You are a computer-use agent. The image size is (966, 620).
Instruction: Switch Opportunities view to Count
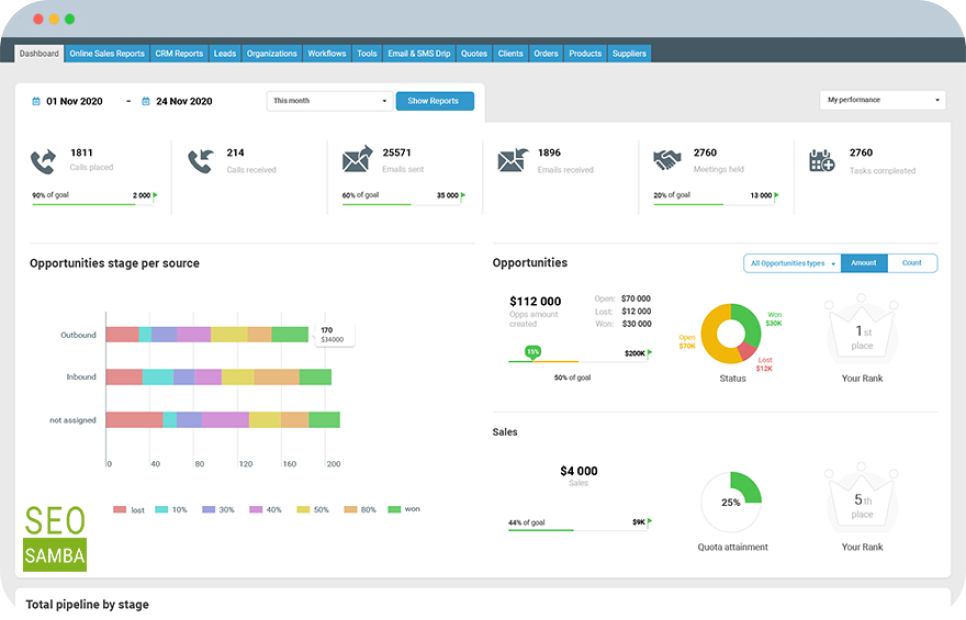click(911, 263)
